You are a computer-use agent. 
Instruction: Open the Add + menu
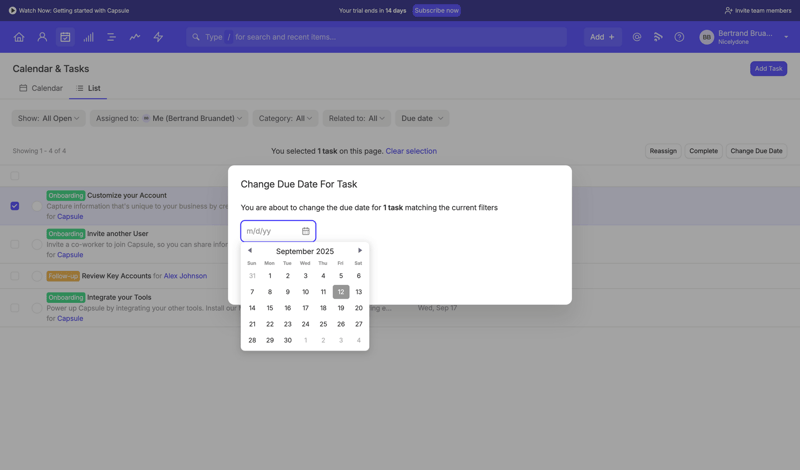tap(603, 37)
